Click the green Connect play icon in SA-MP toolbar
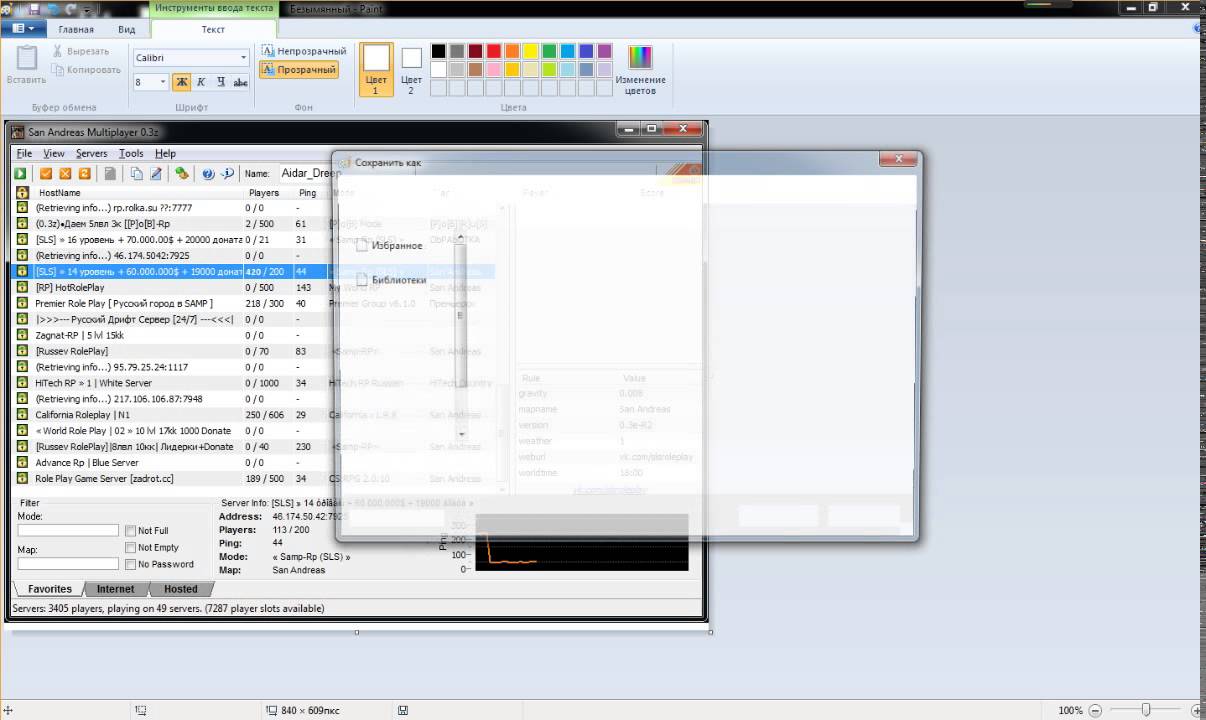The height and width of the screenshot is (720, 1206). [20, 173]
